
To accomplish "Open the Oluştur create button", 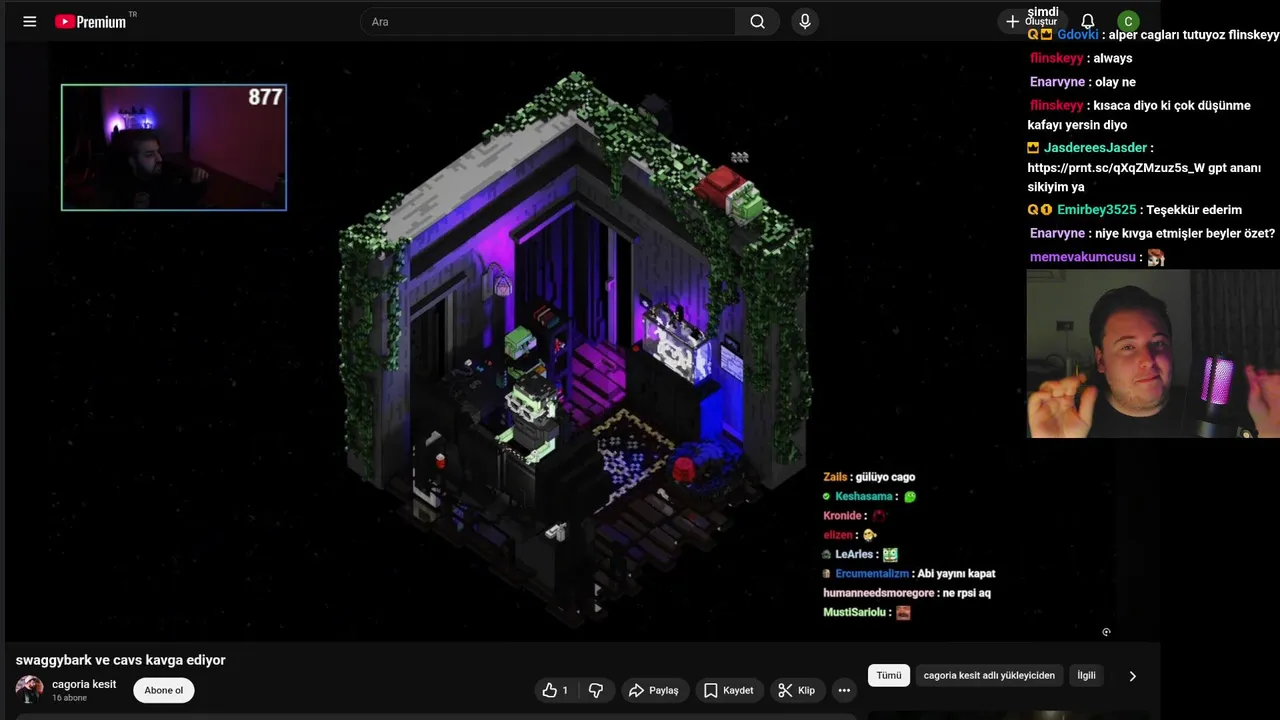I will click(1031, 21).
